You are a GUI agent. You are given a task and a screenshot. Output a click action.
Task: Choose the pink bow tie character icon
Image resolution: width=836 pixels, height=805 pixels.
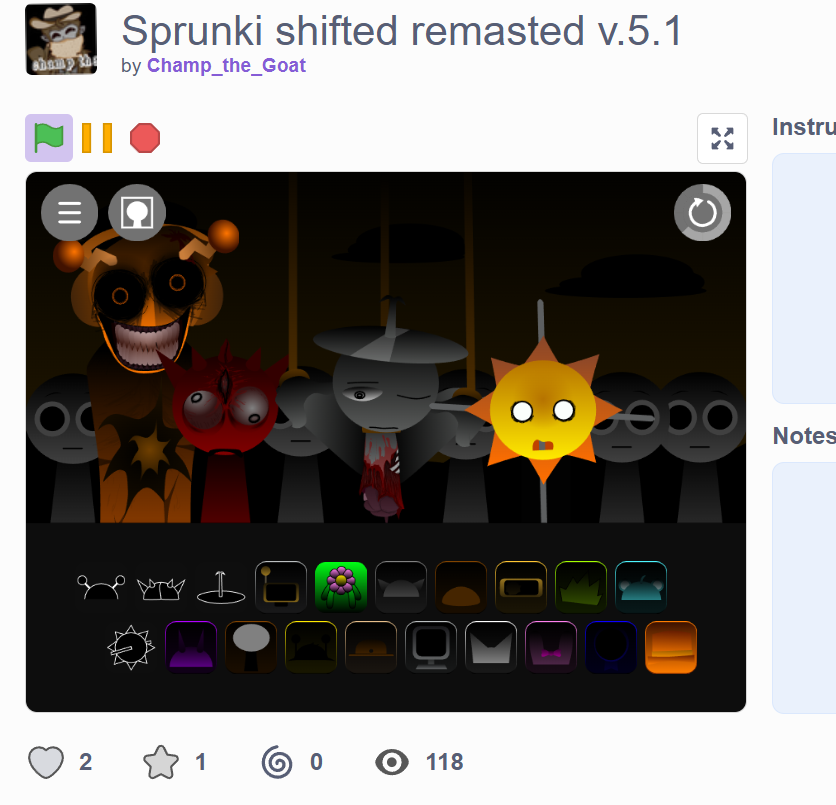(551, 647)
